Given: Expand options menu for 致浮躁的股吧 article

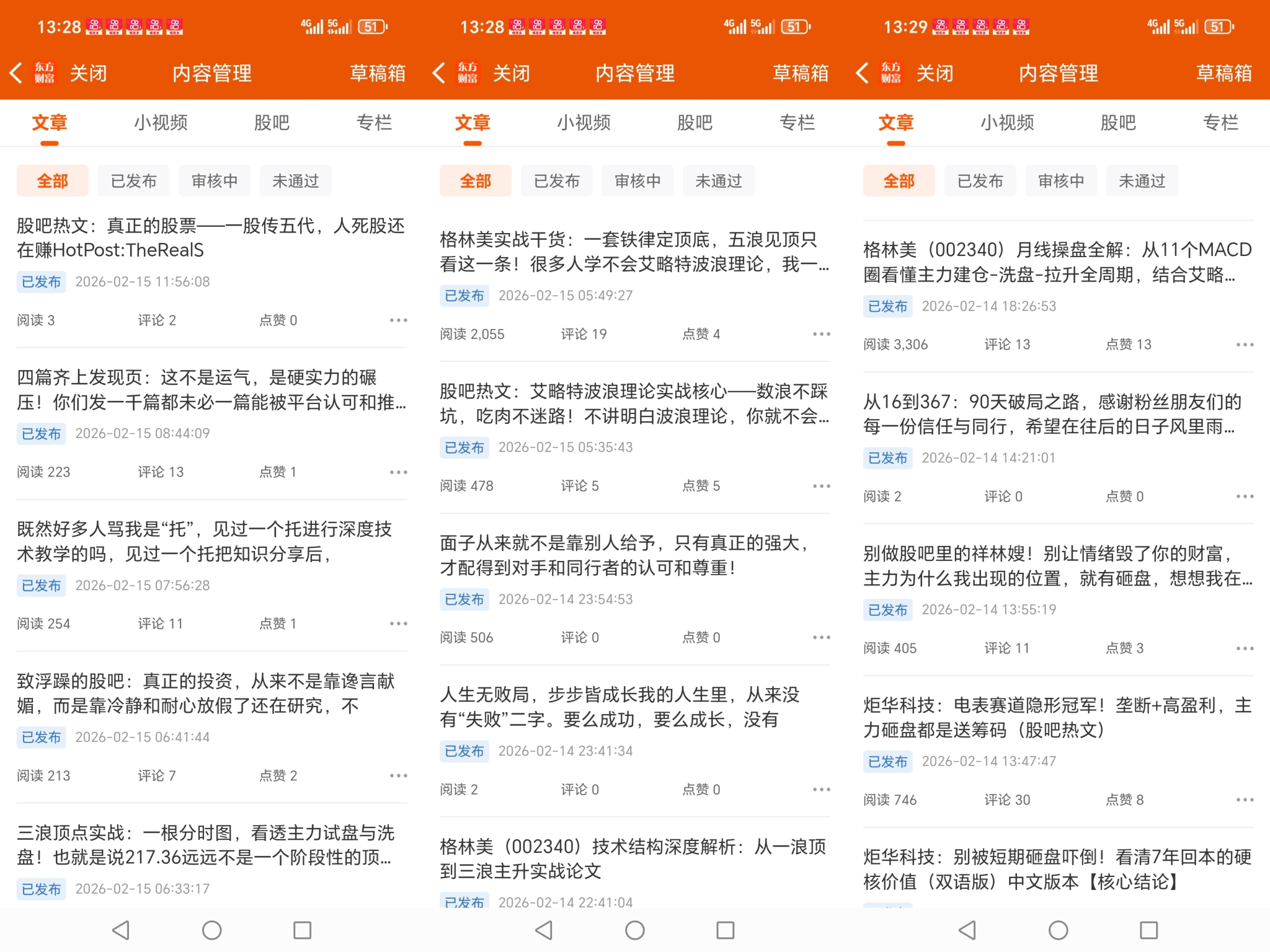Looking at the screenshot, I should click(x=398, y=776).
